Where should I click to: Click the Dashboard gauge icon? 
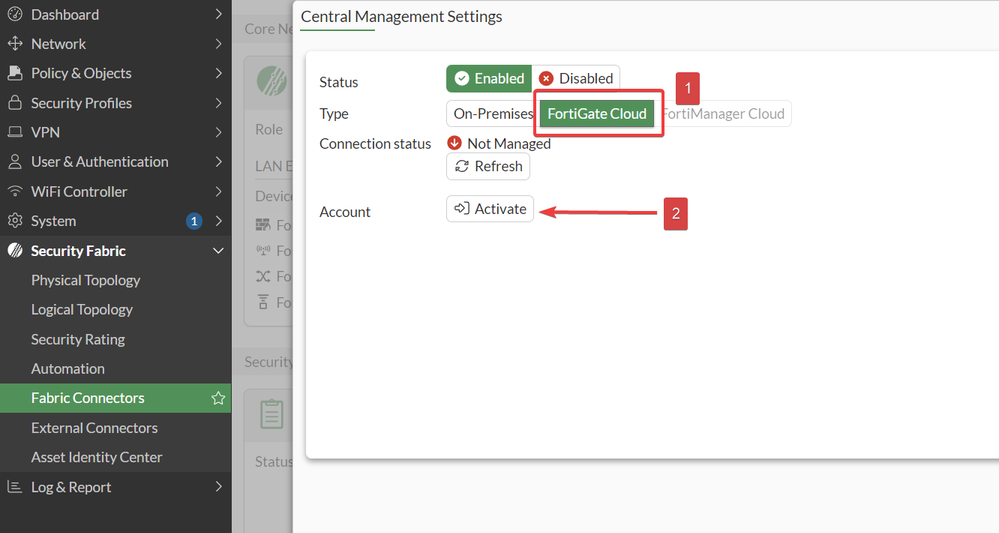pyautogui.click(x=14, y=15)
